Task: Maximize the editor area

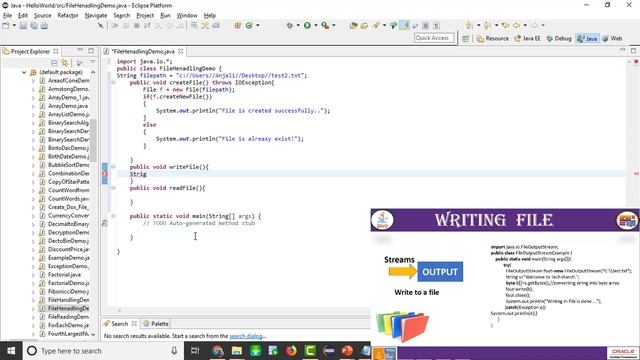Action: [633, 51]
